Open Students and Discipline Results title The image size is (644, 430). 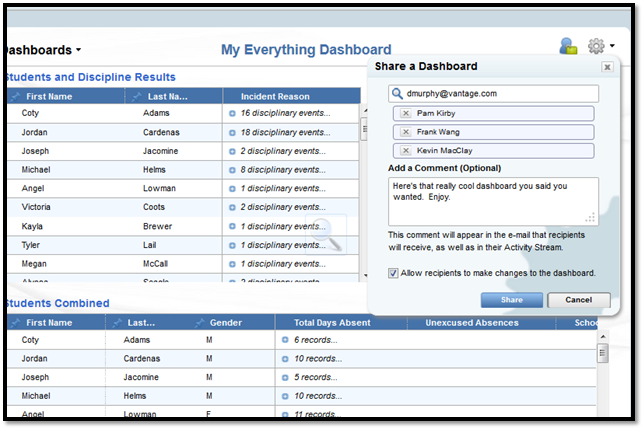pyautogui.click(x=90, y=77)
